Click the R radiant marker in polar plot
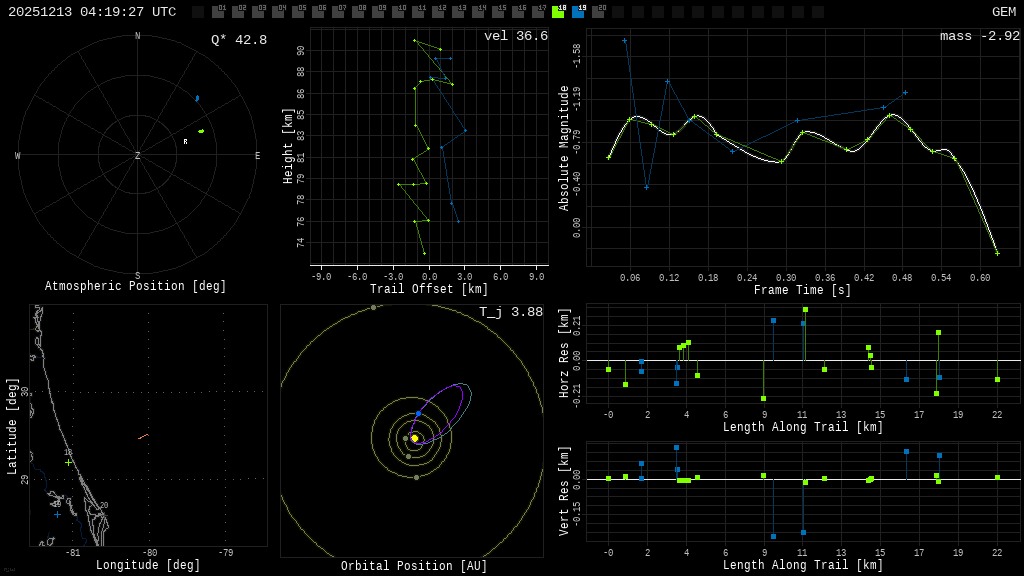Screen dimensions: 1024x576 [185, 142]
